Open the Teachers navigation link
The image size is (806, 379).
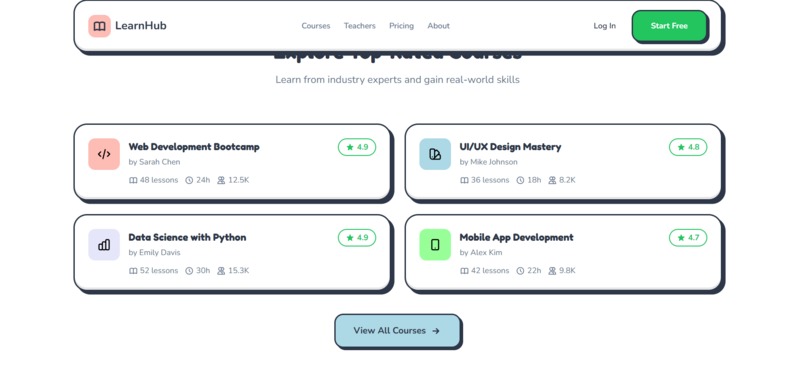[x=360, y=26]
